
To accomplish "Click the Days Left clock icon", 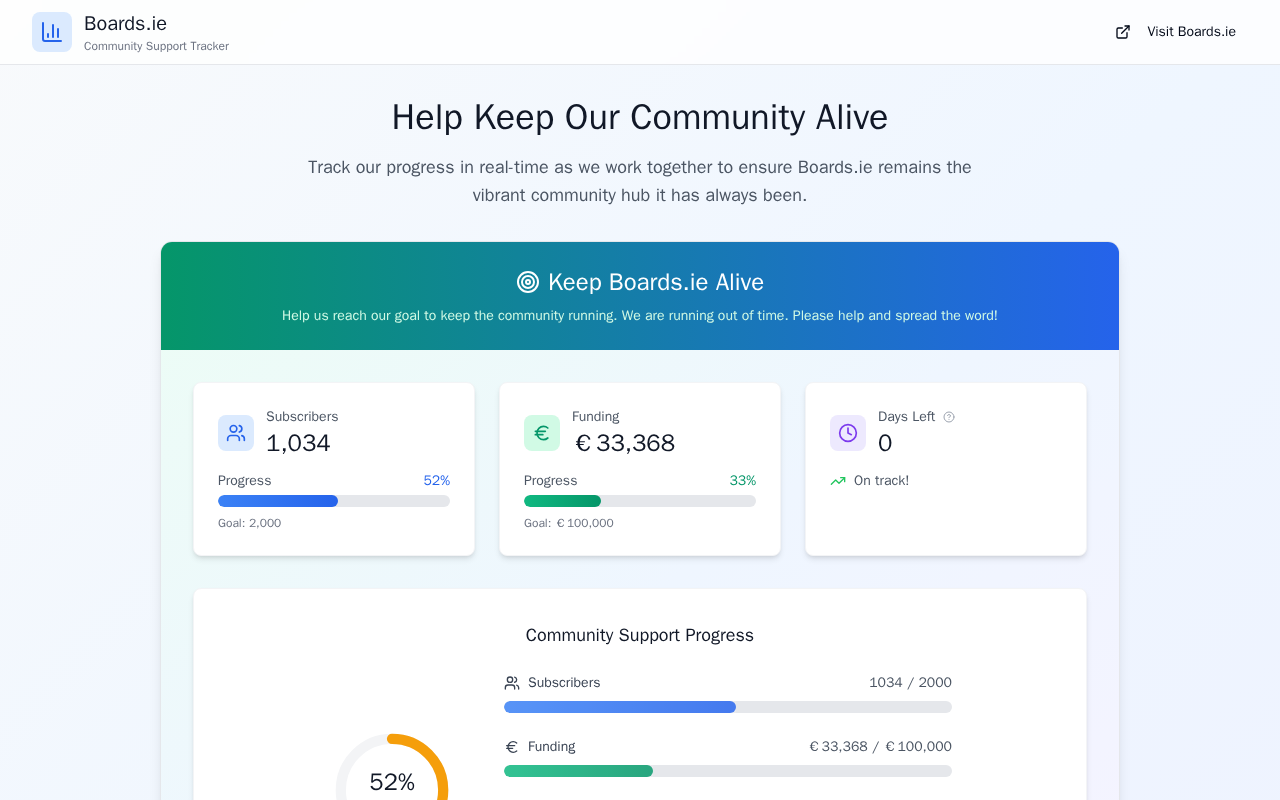I will [x=848, y=433].
